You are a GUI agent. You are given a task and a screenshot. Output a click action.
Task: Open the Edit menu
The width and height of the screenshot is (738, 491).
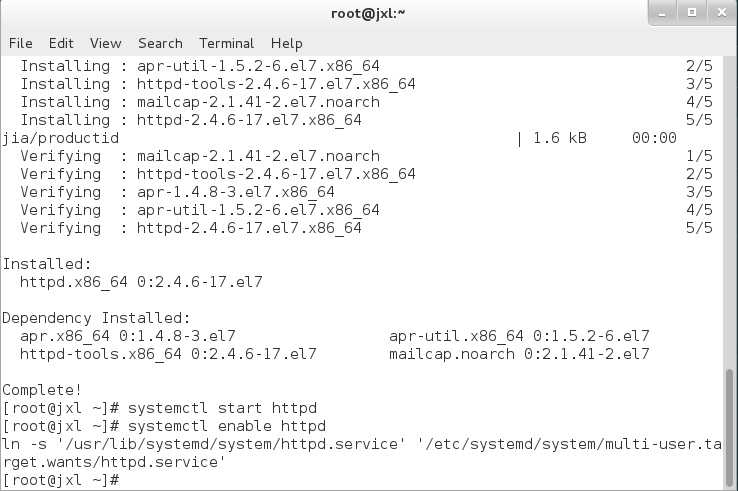click(x=61, y=43)
